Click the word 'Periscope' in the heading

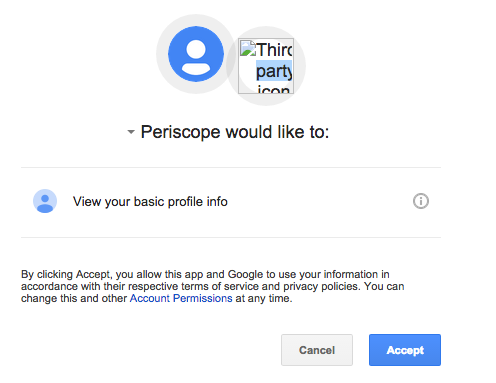click(180, 132)
